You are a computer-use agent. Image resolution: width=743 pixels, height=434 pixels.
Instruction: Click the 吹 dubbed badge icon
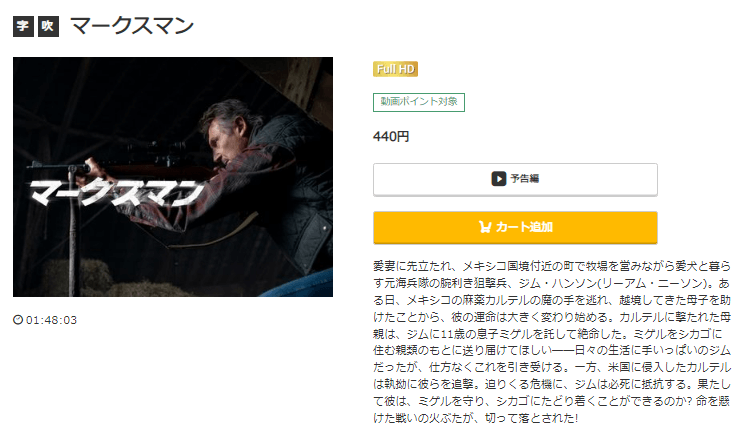click(x=48, y=26)
